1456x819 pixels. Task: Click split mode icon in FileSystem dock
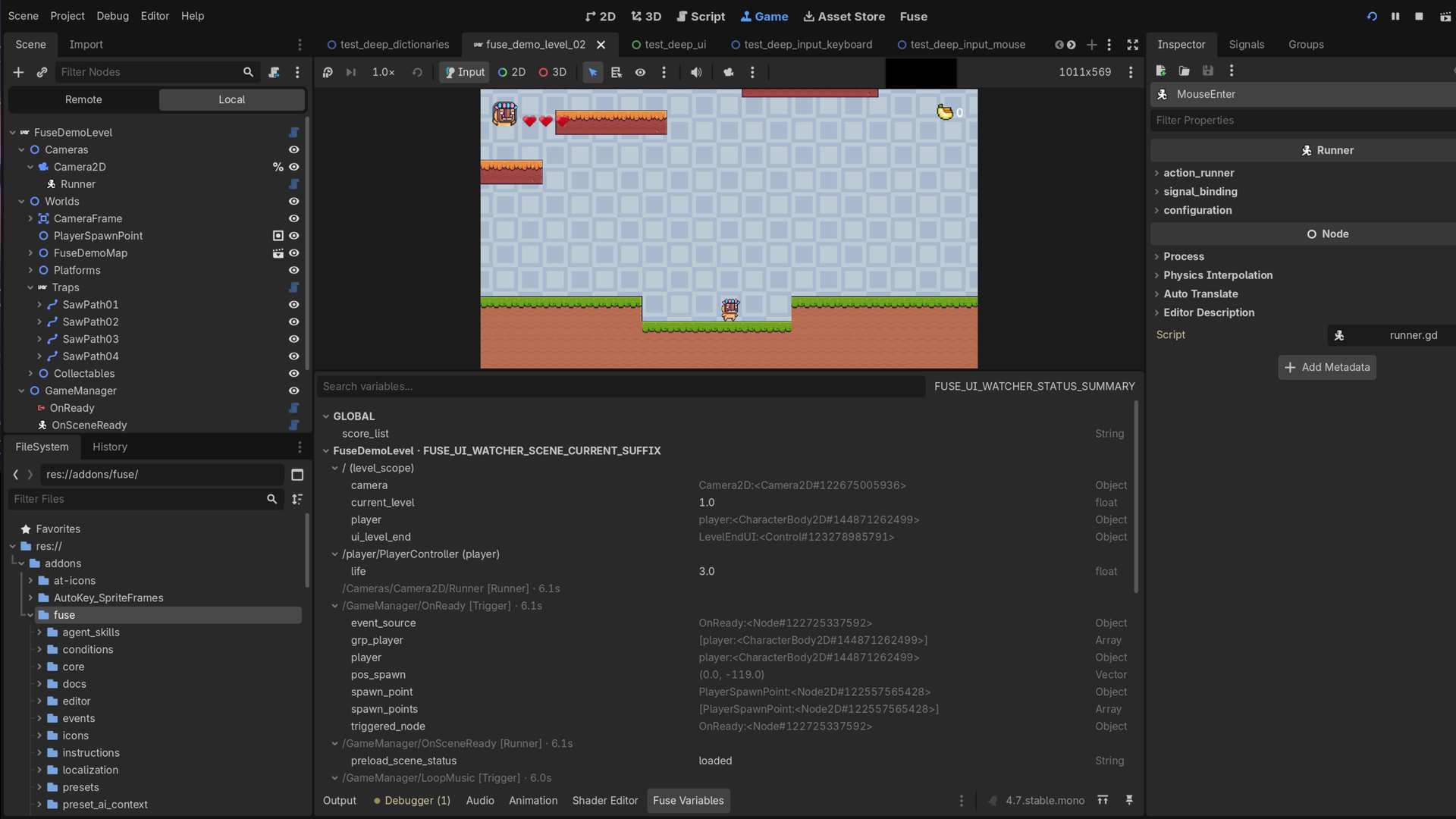(x=297, y=475)
